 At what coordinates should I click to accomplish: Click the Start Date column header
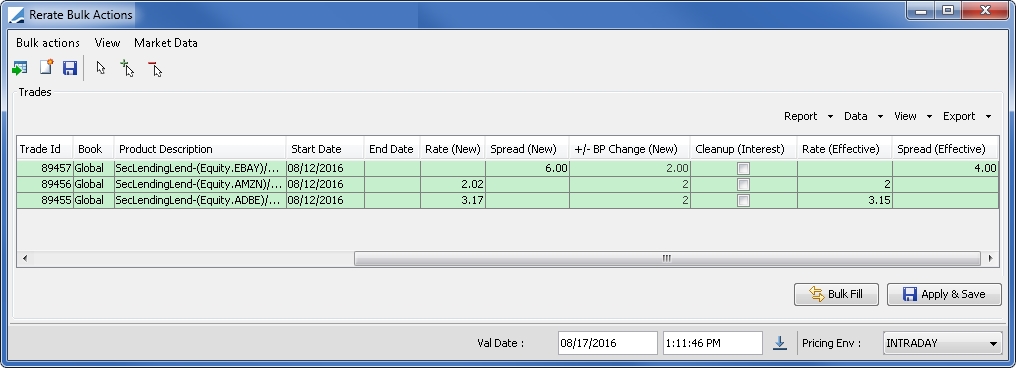click(325, 149)
